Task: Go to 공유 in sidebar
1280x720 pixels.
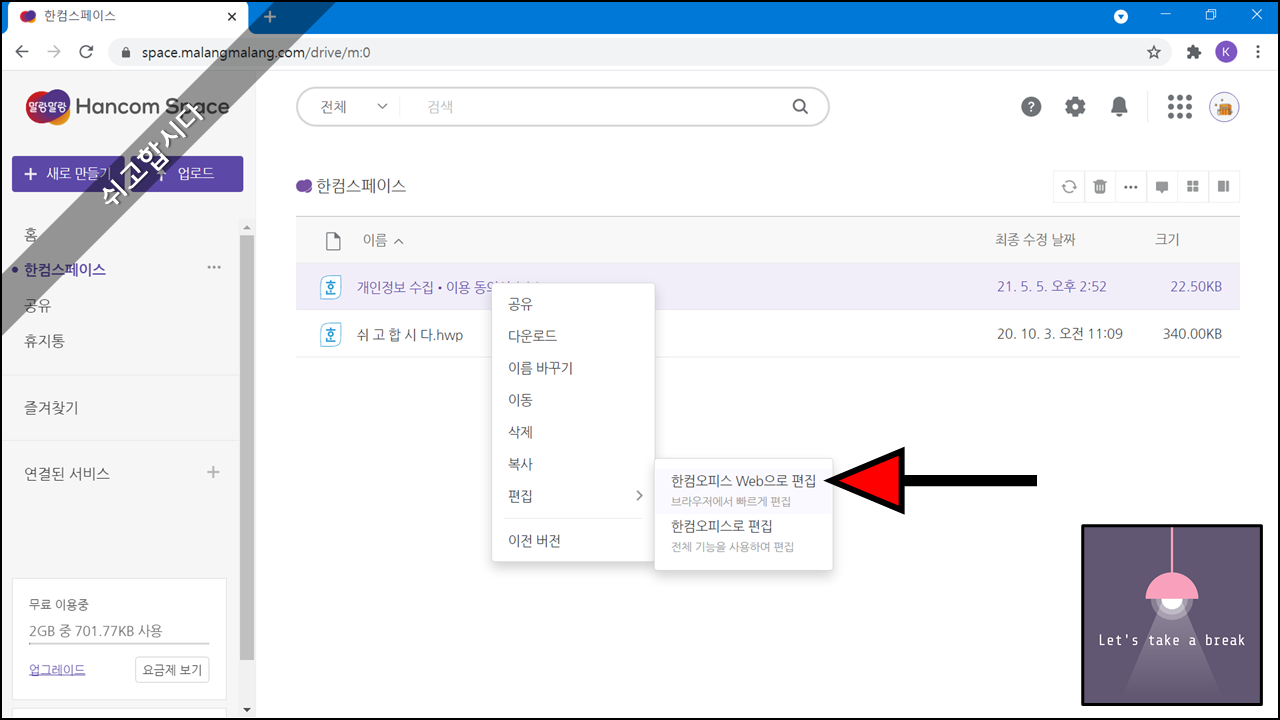Action: 38,305
